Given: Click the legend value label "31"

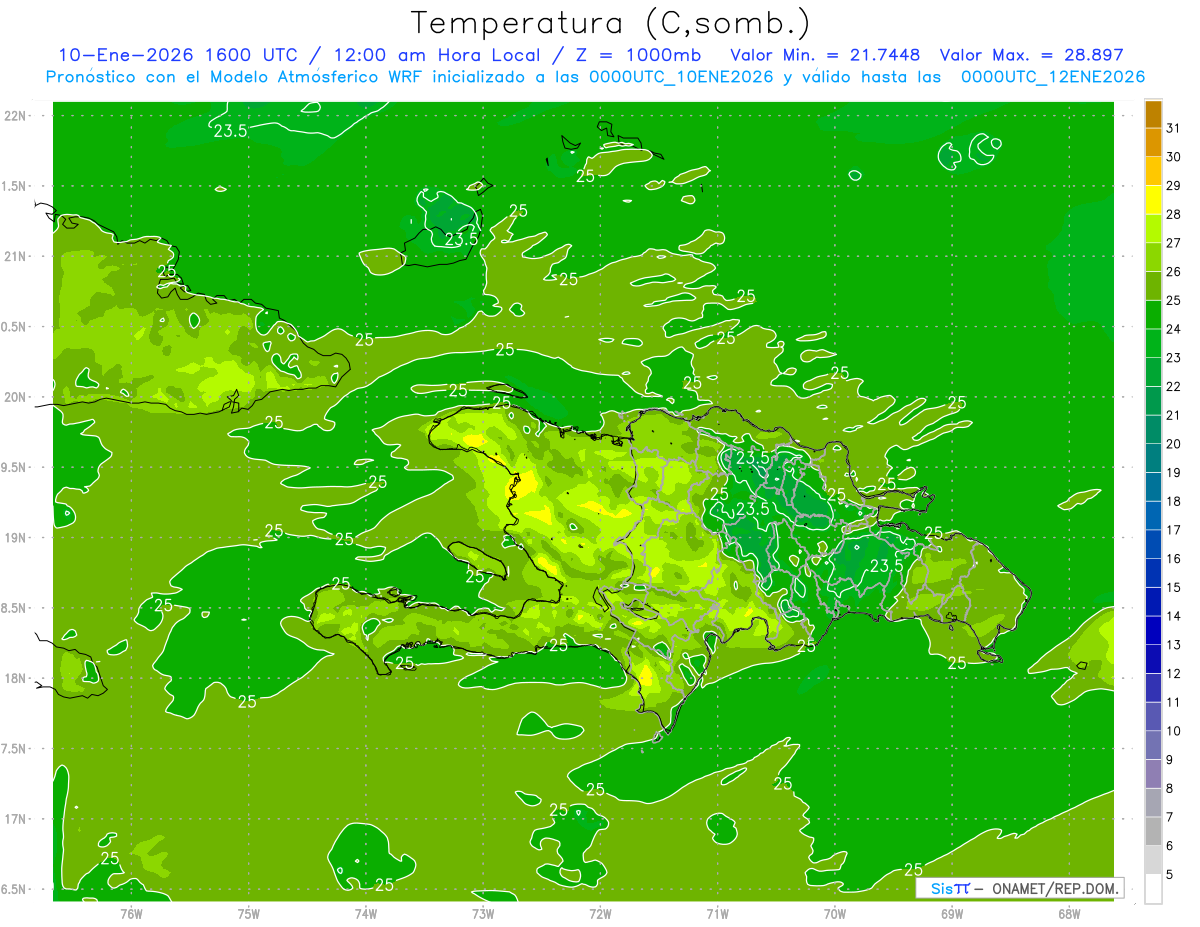Looking at the screenshot, I should (1174, 128).
